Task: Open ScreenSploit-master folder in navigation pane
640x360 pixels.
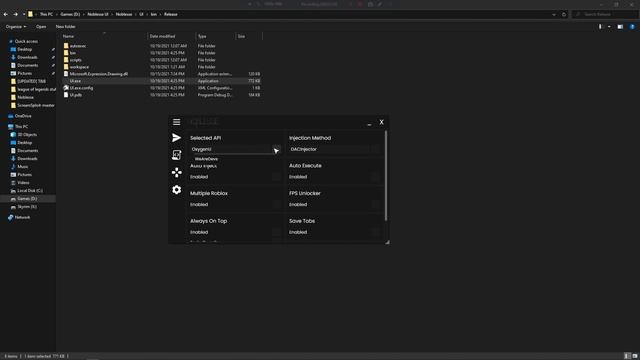Action: coord(36,105)
